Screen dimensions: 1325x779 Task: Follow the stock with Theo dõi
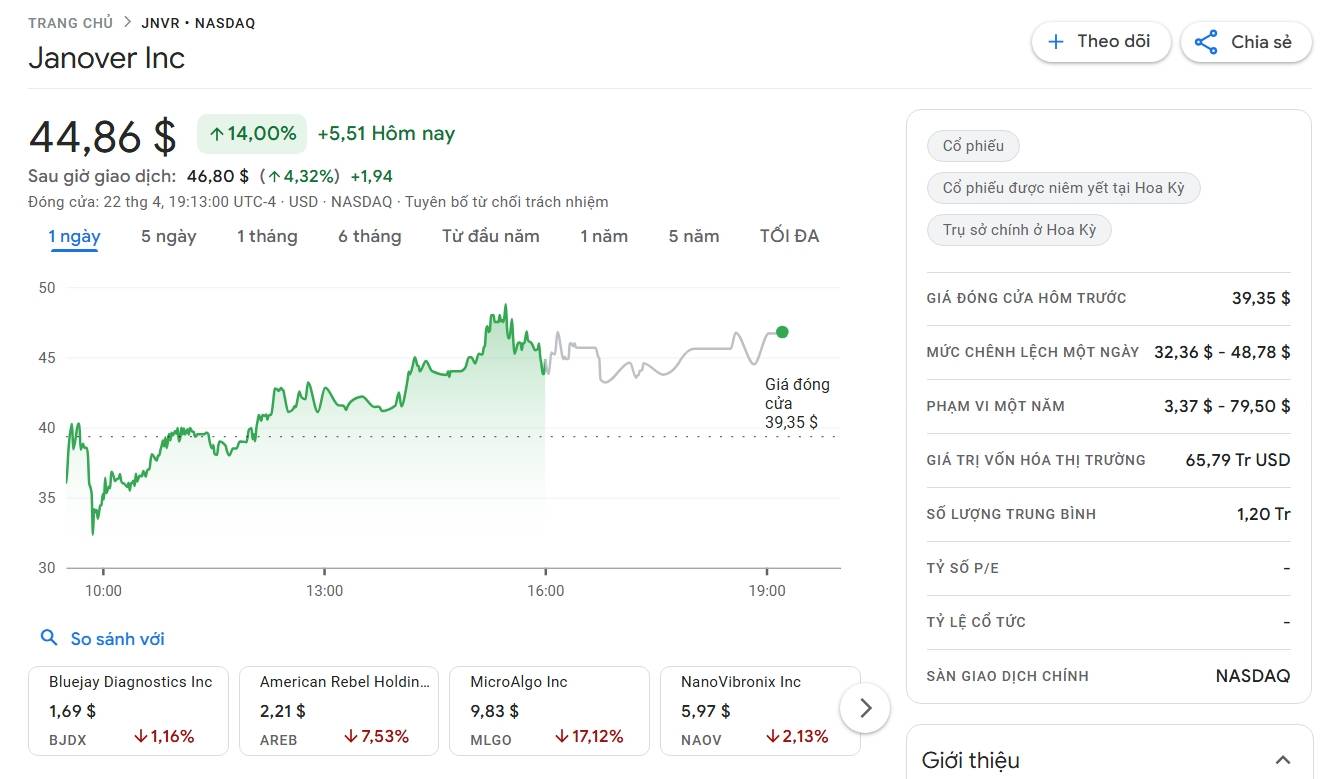pyautogui.click(x=1101, y=42)
